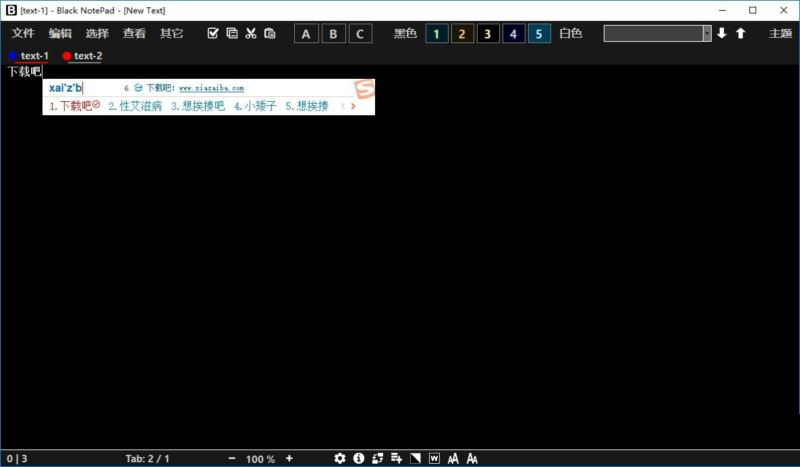Select color theme 1 swatch
The image size is (800, 467).
tap(436, 34)
